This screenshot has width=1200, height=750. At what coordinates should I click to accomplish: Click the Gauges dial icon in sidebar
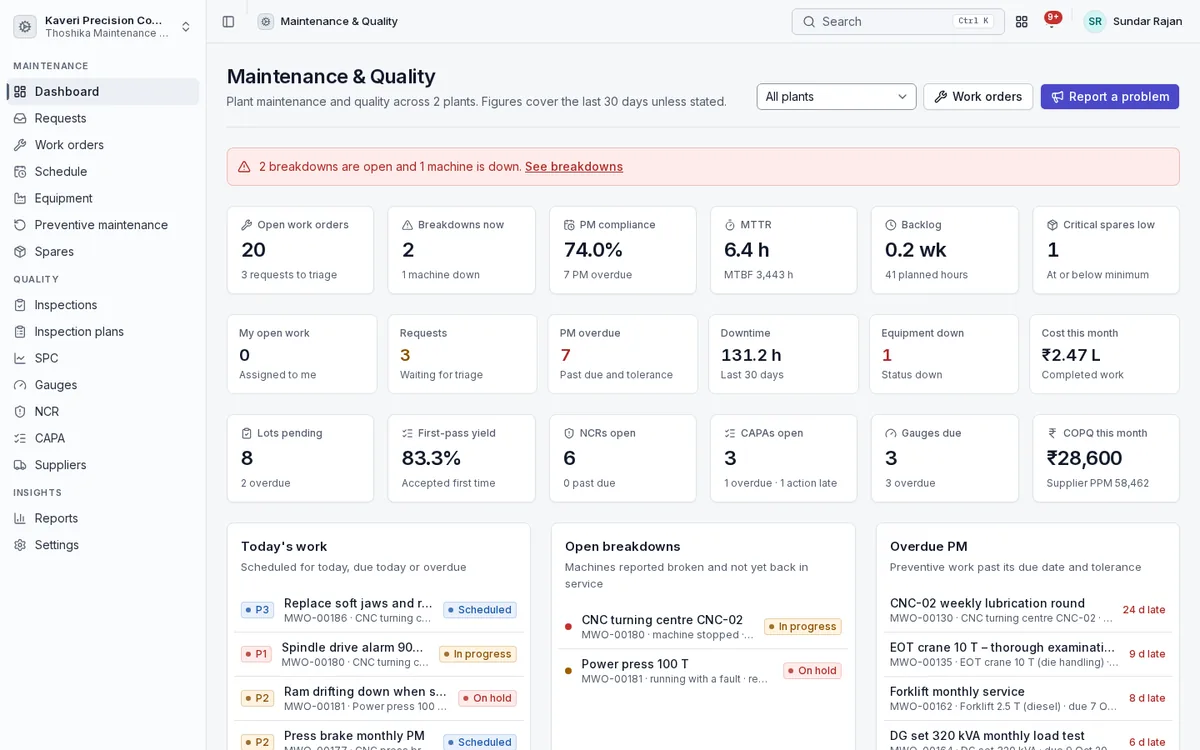(x=20, y=385)
